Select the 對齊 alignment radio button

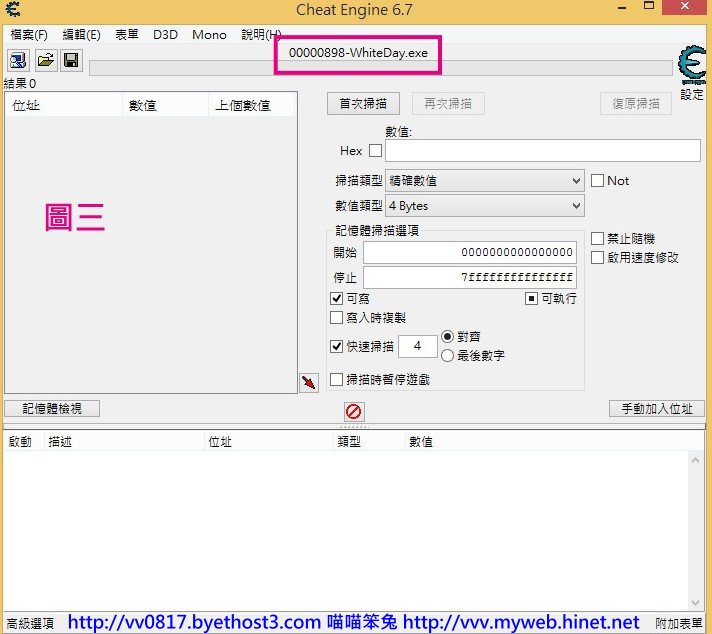(x=447, y=337)
